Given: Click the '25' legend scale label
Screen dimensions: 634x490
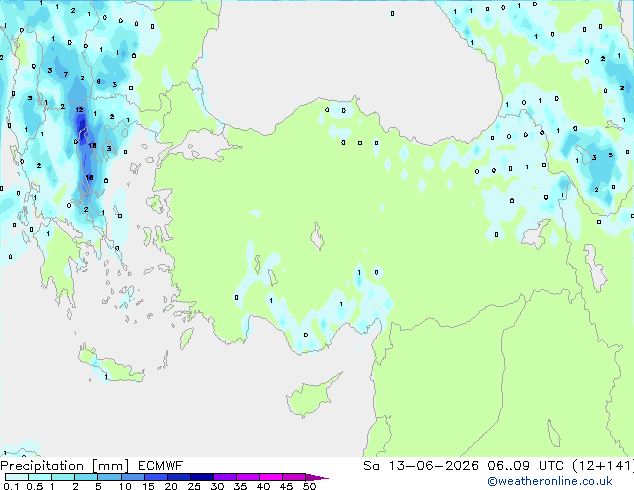Looking at the screenshot, I should [x=194, y=486].
